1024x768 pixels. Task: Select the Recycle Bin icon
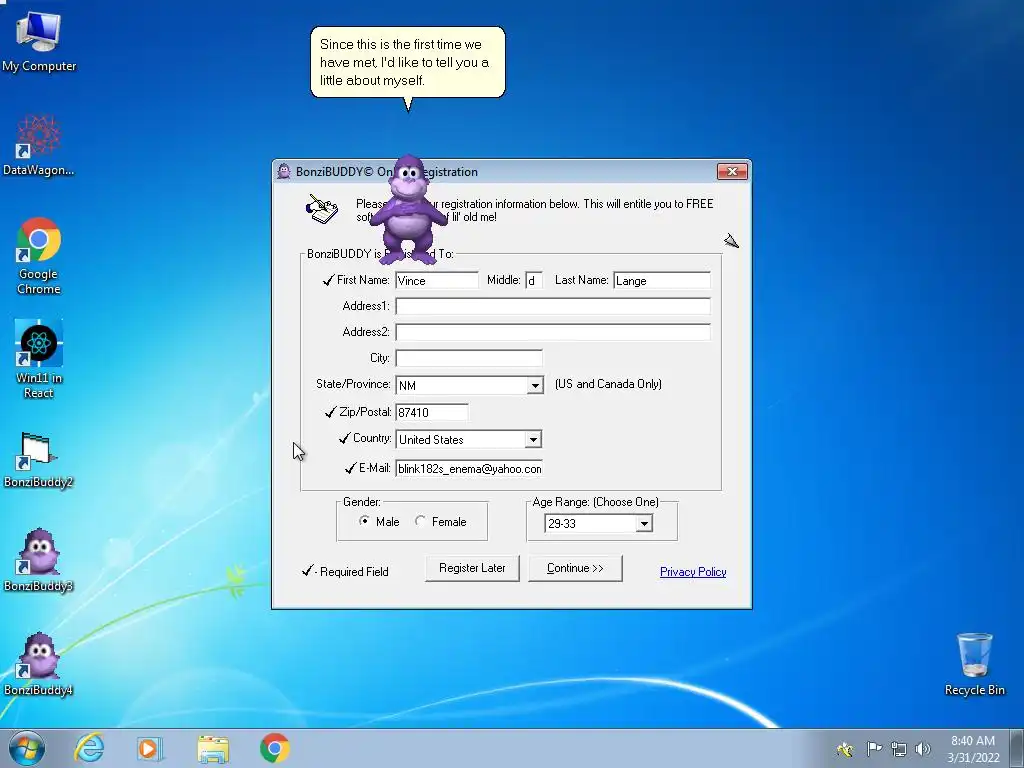(974, 664)
